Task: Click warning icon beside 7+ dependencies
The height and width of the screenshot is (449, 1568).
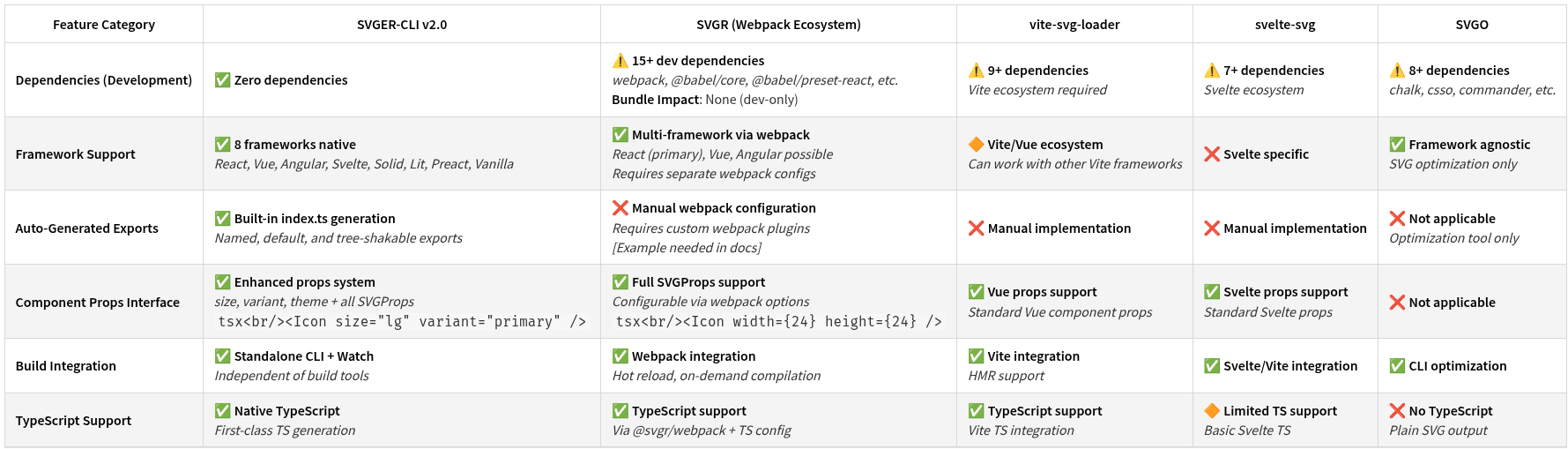Action: pos(1212,71)
